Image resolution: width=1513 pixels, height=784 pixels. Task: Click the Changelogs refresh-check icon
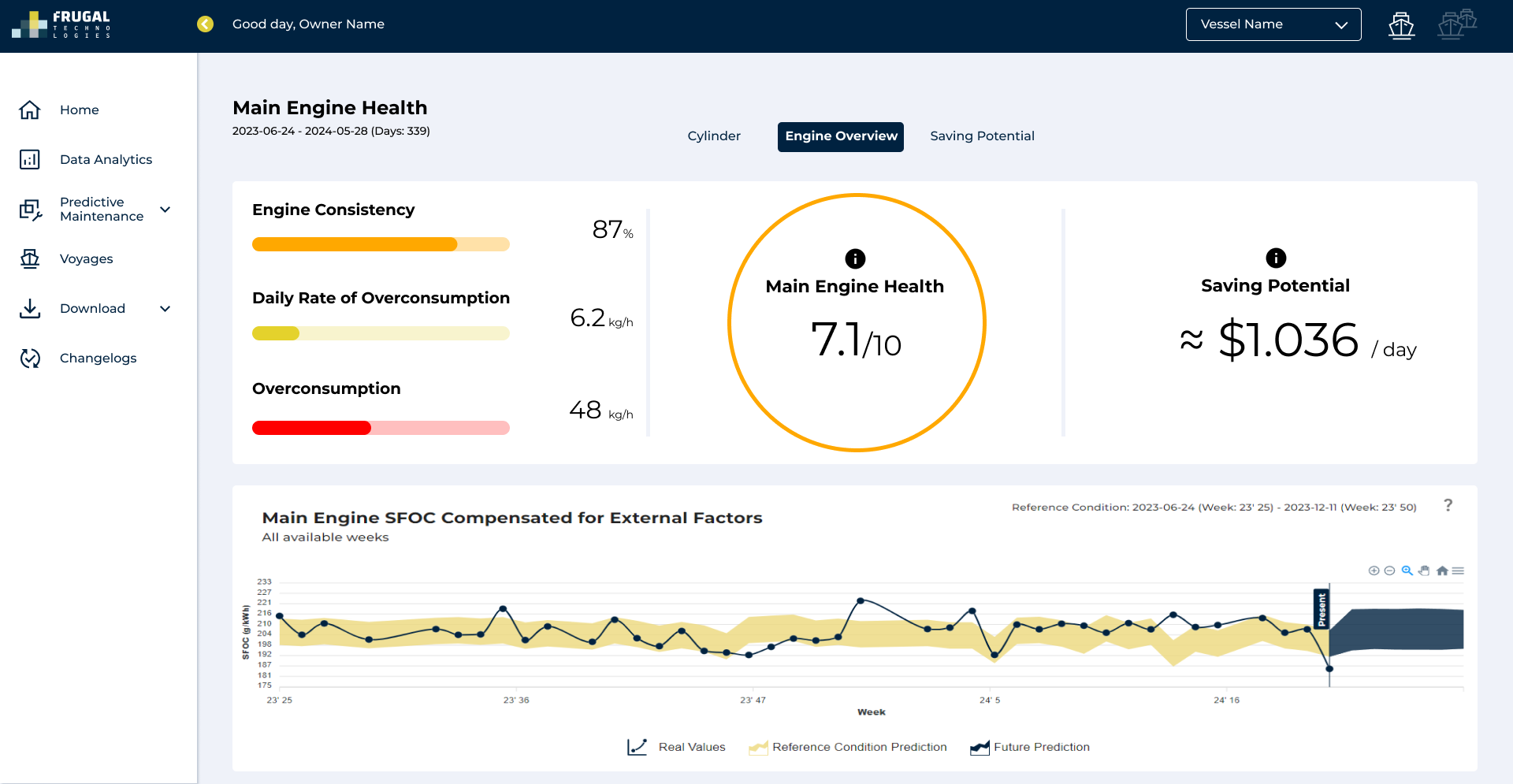(x=30, y=358)
